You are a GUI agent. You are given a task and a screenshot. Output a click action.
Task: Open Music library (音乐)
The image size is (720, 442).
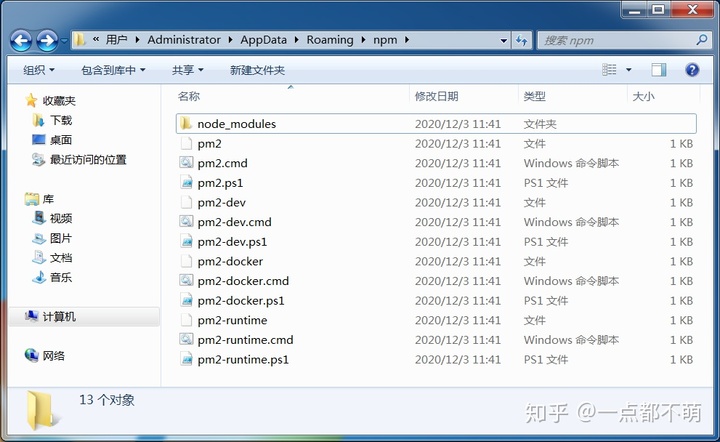coord(52,277)
